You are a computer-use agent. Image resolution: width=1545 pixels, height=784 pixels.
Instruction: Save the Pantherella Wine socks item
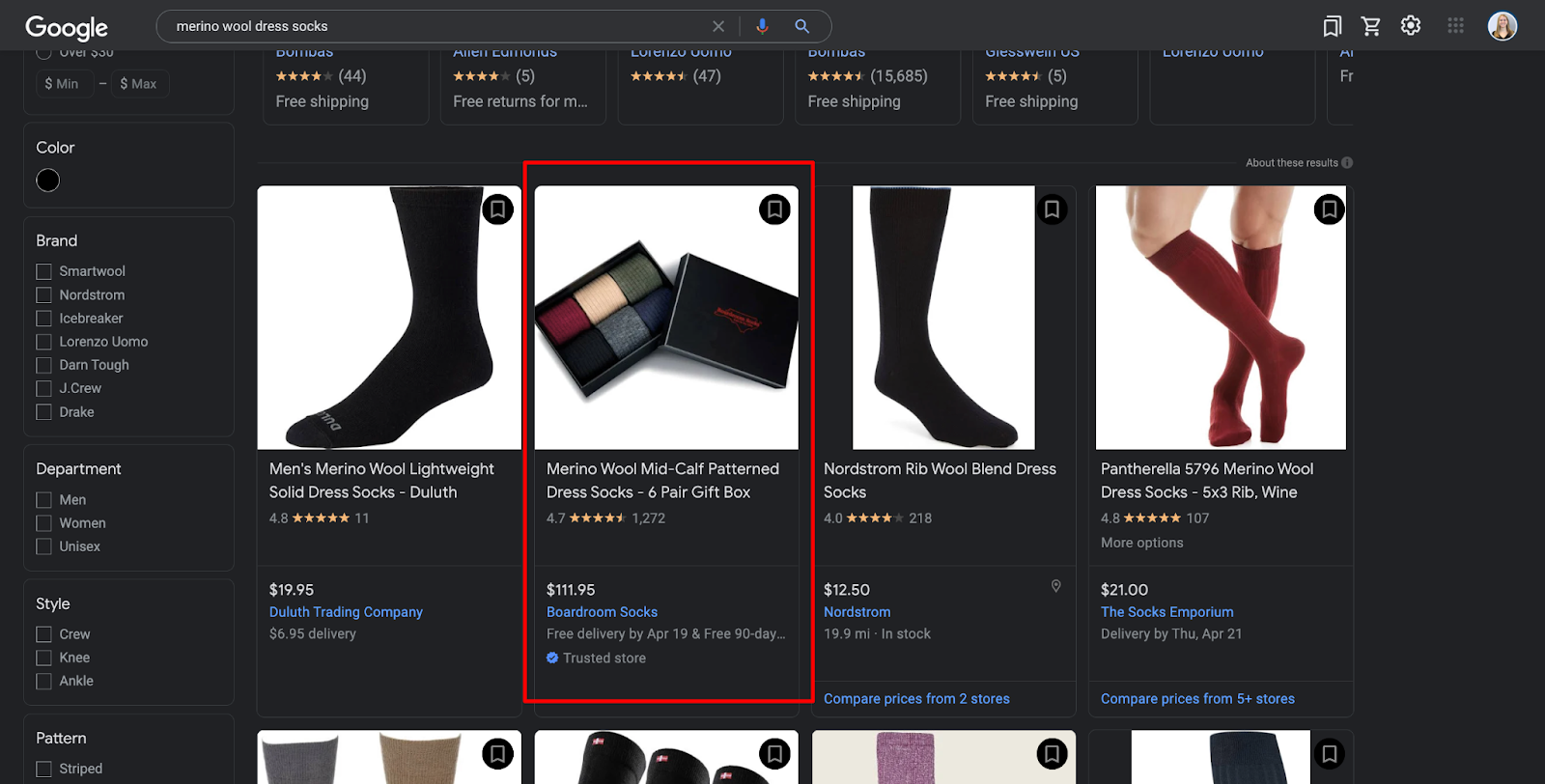click(x=1329, y=210)
